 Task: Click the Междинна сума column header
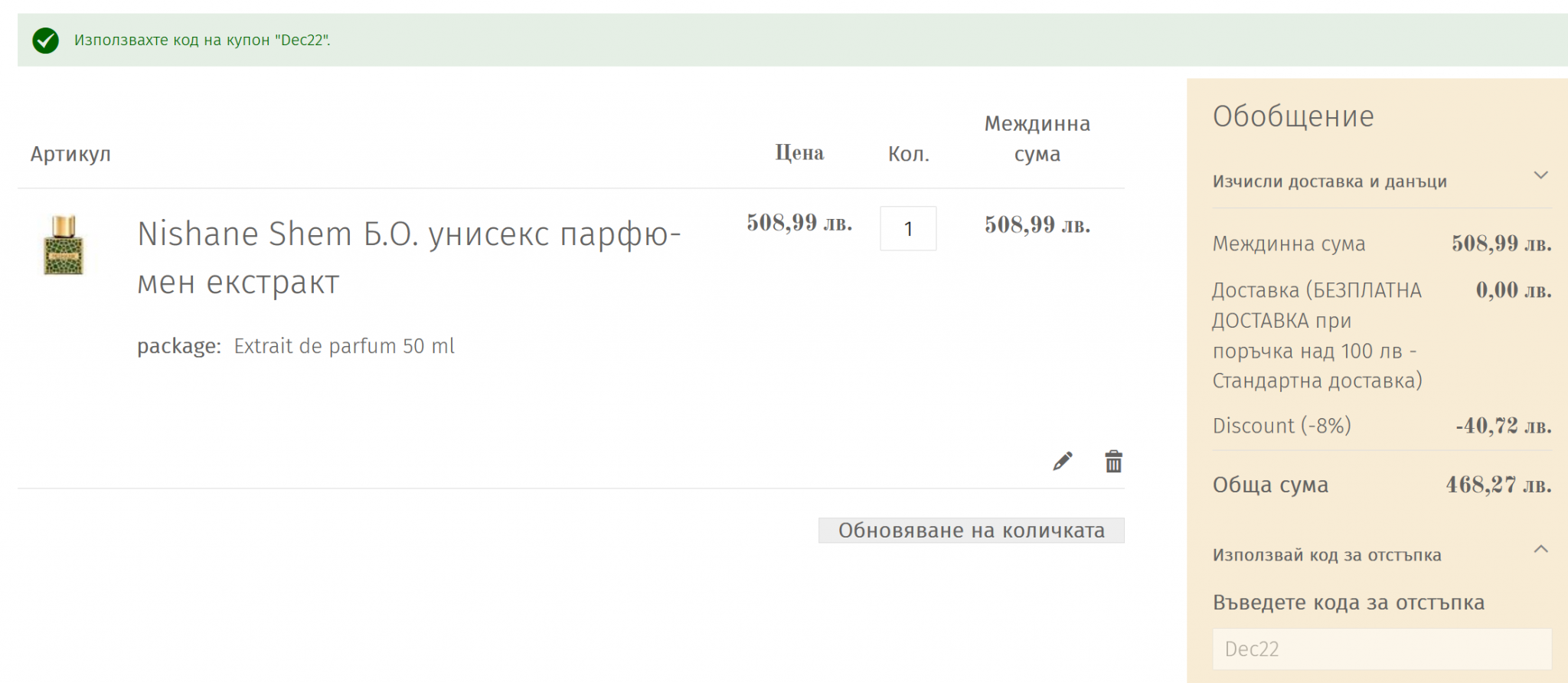[1037, 139]
